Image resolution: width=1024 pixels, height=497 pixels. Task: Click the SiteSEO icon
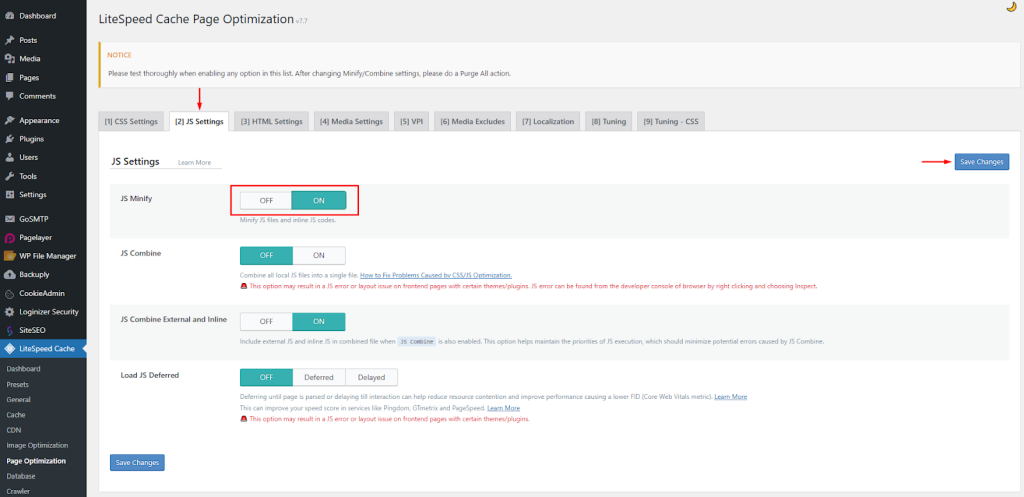pos(9,330)
